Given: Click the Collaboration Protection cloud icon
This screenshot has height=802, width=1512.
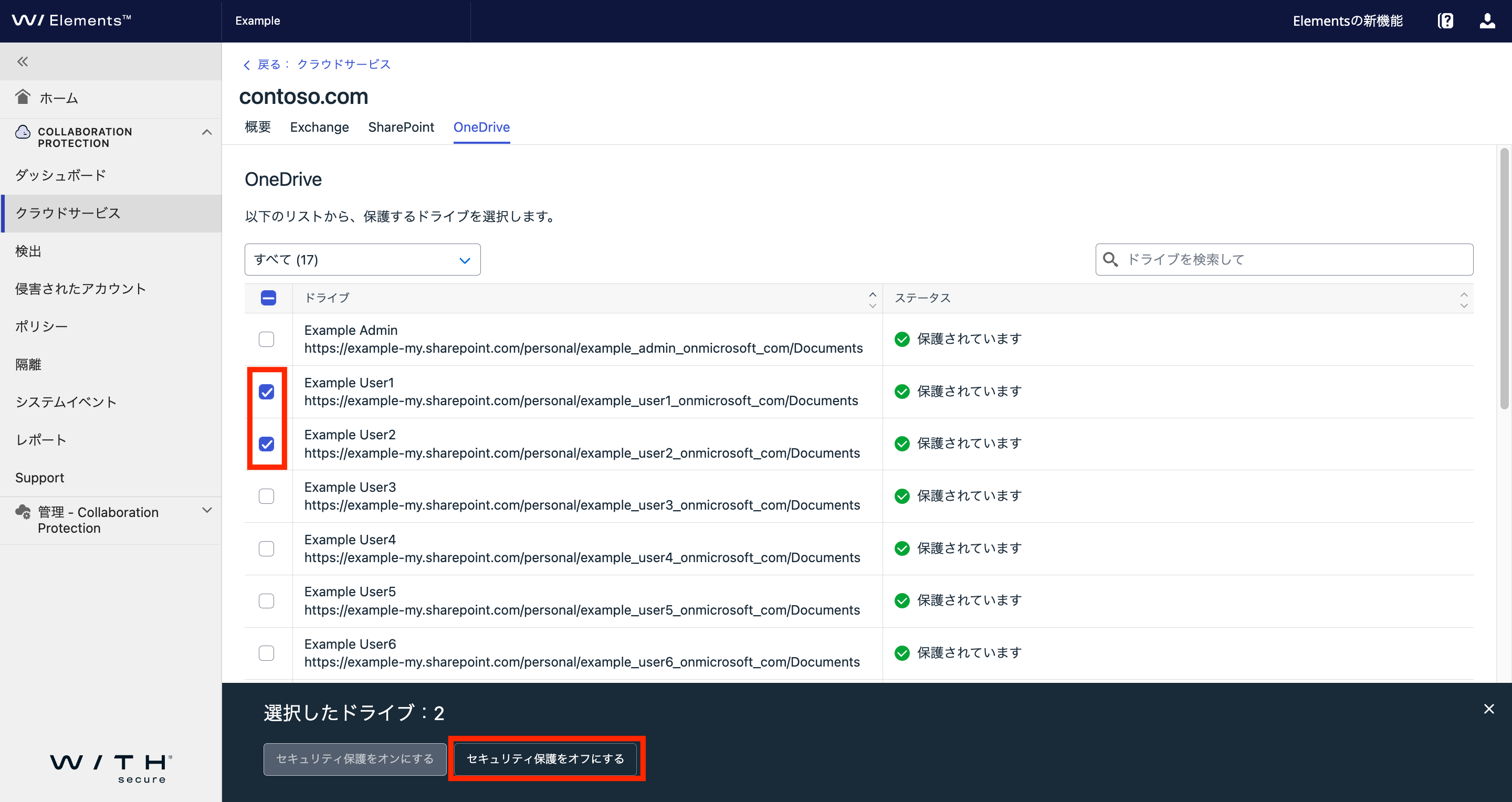Looking at the screenshot, I should point(23,132).
